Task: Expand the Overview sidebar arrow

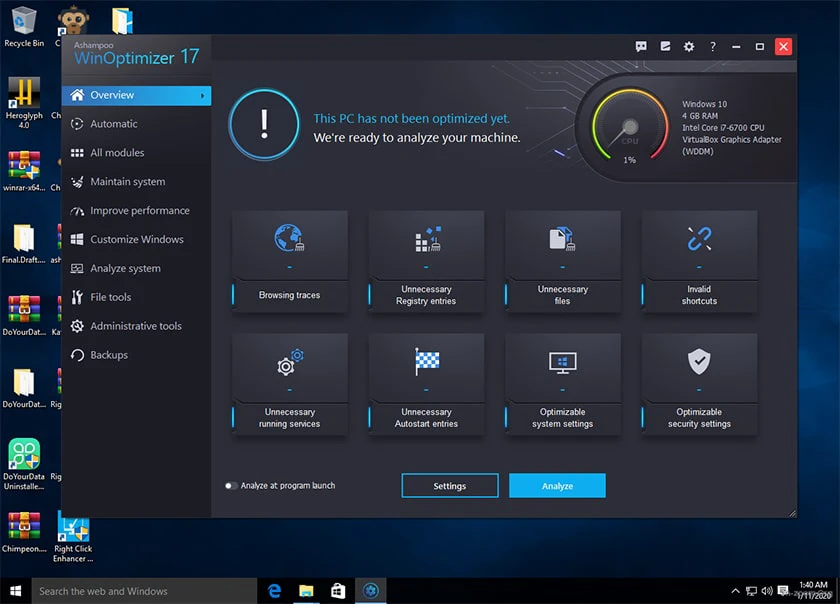Action: 202,95
